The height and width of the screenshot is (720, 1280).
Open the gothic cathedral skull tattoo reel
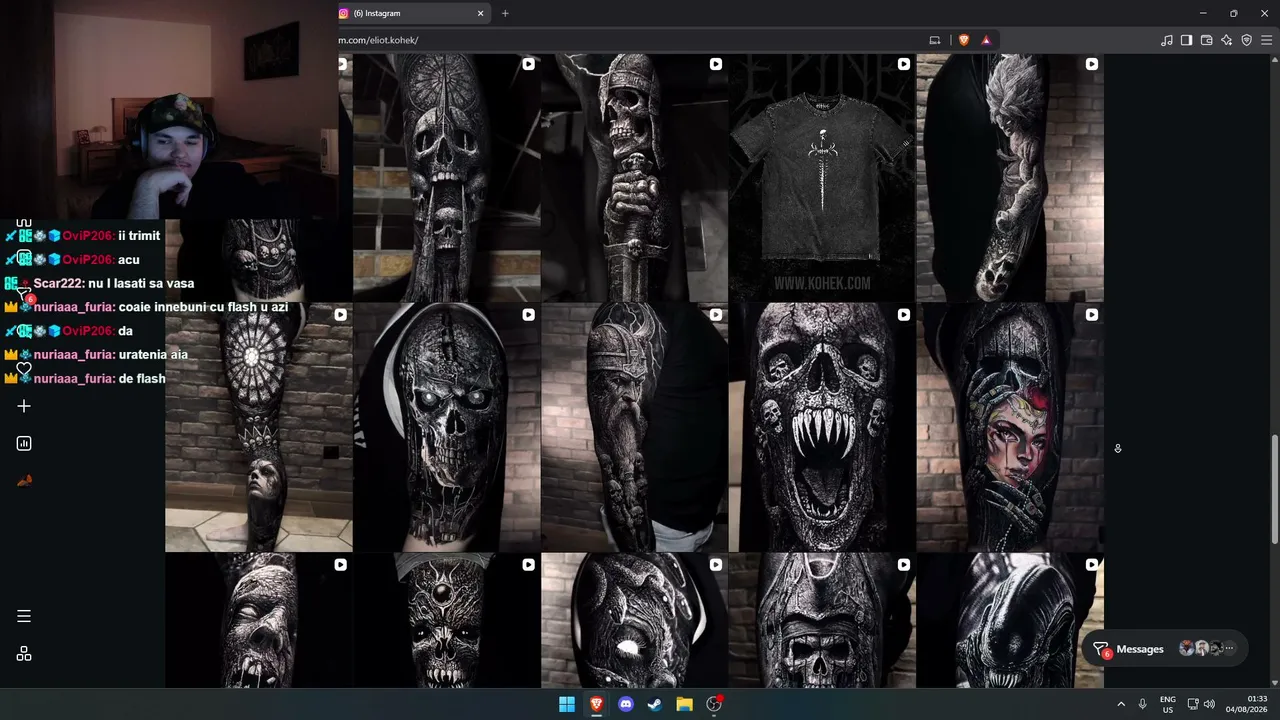click(447, 177)
